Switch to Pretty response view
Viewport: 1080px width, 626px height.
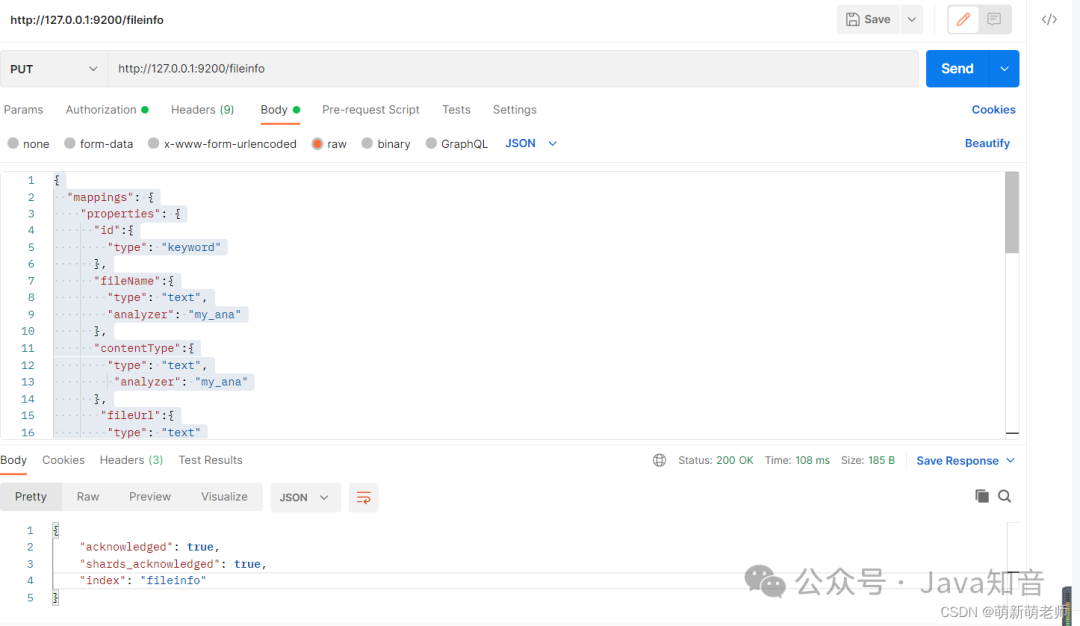(31, 497)
